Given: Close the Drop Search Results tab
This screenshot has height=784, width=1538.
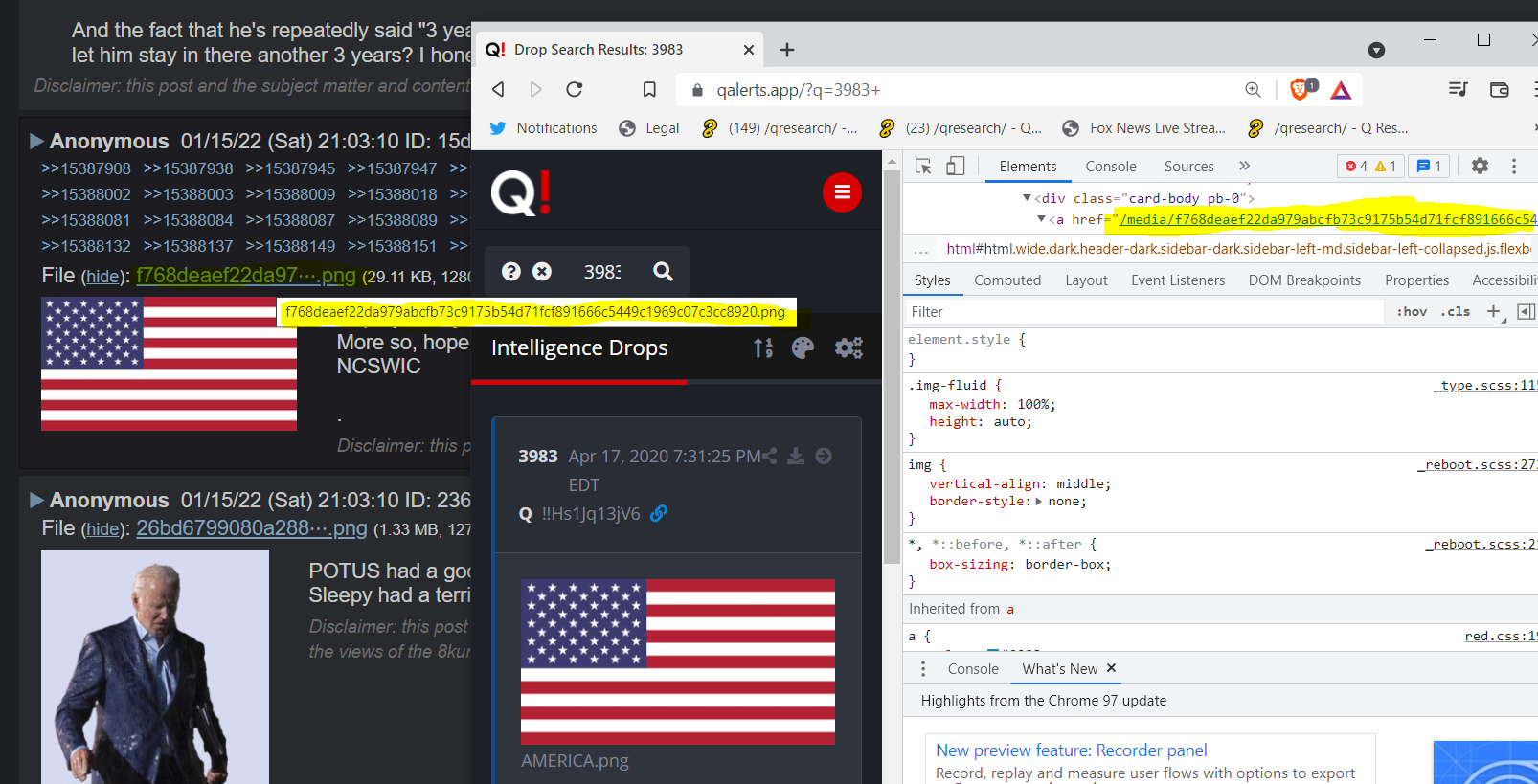Looking at the screenshot, I should 749,50.
